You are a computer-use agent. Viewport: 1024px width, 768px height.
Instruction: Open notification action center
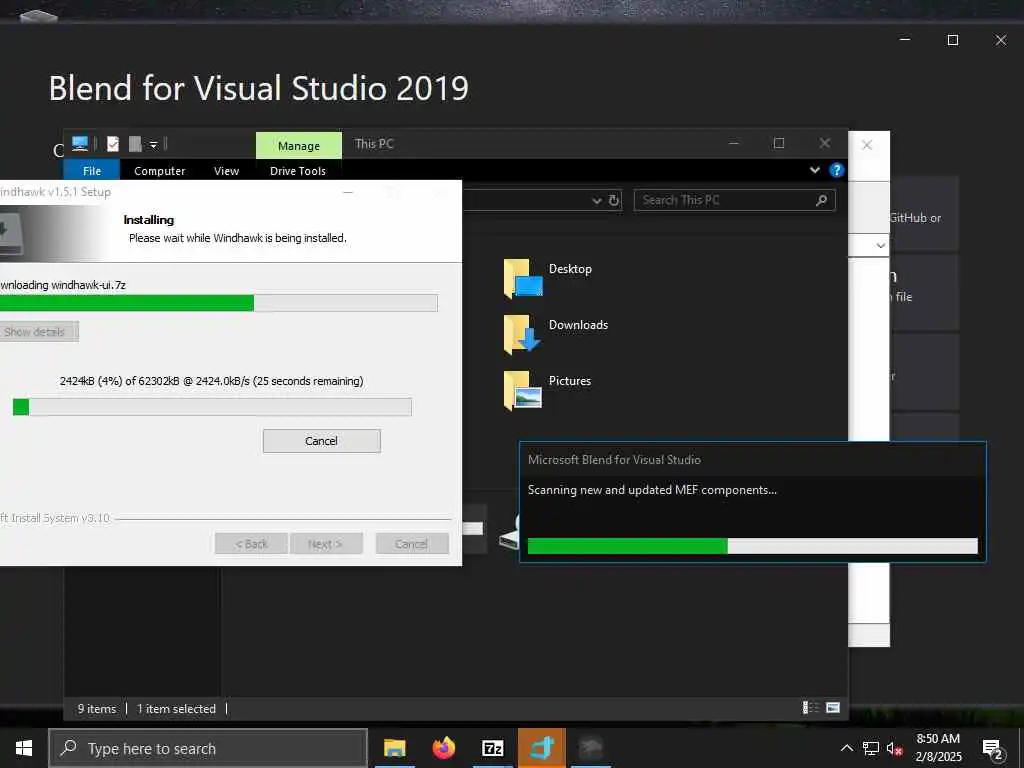(993, 749)
